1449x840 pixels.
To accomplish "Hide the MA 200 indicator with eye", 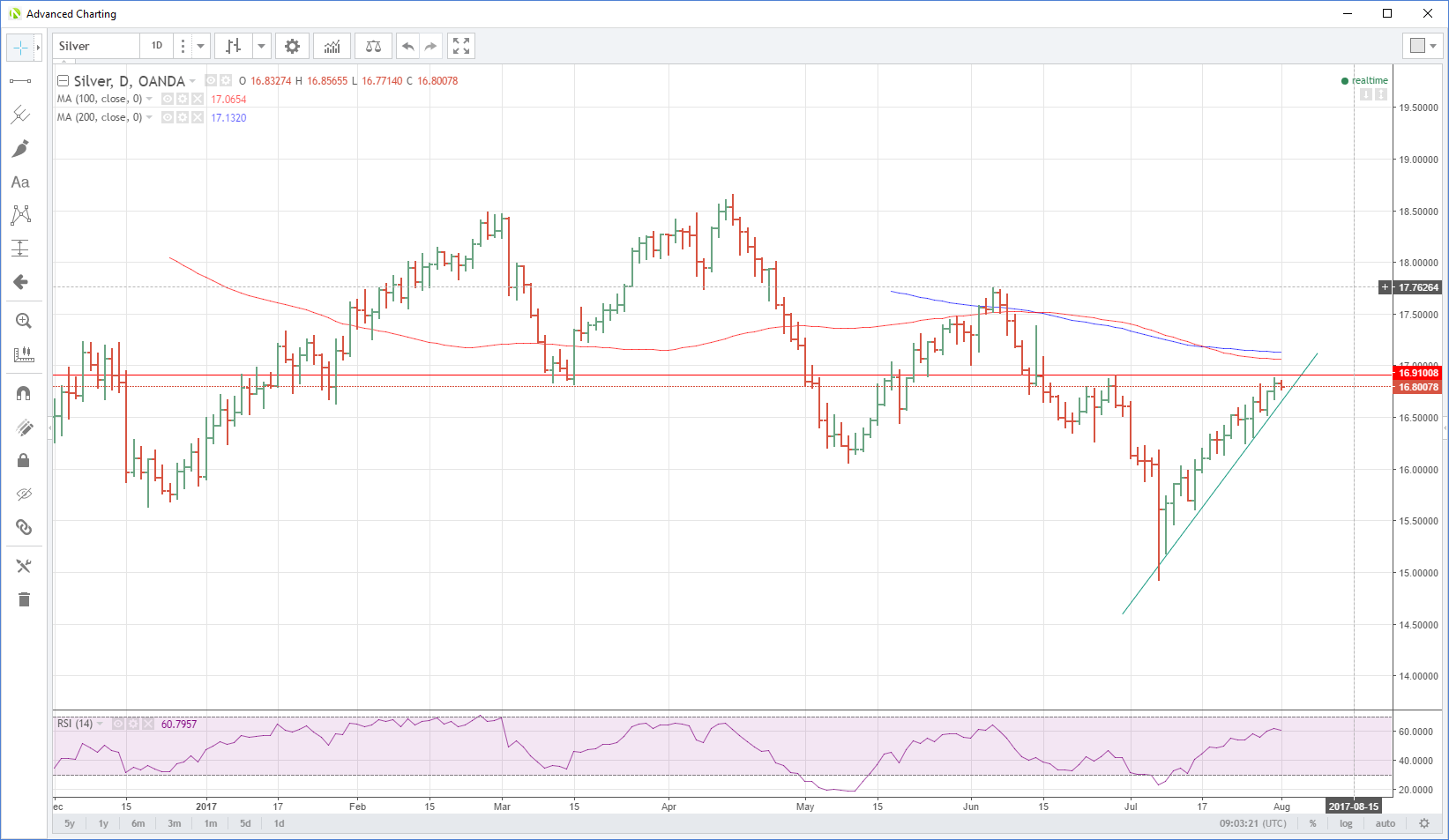I will [167, 117].
